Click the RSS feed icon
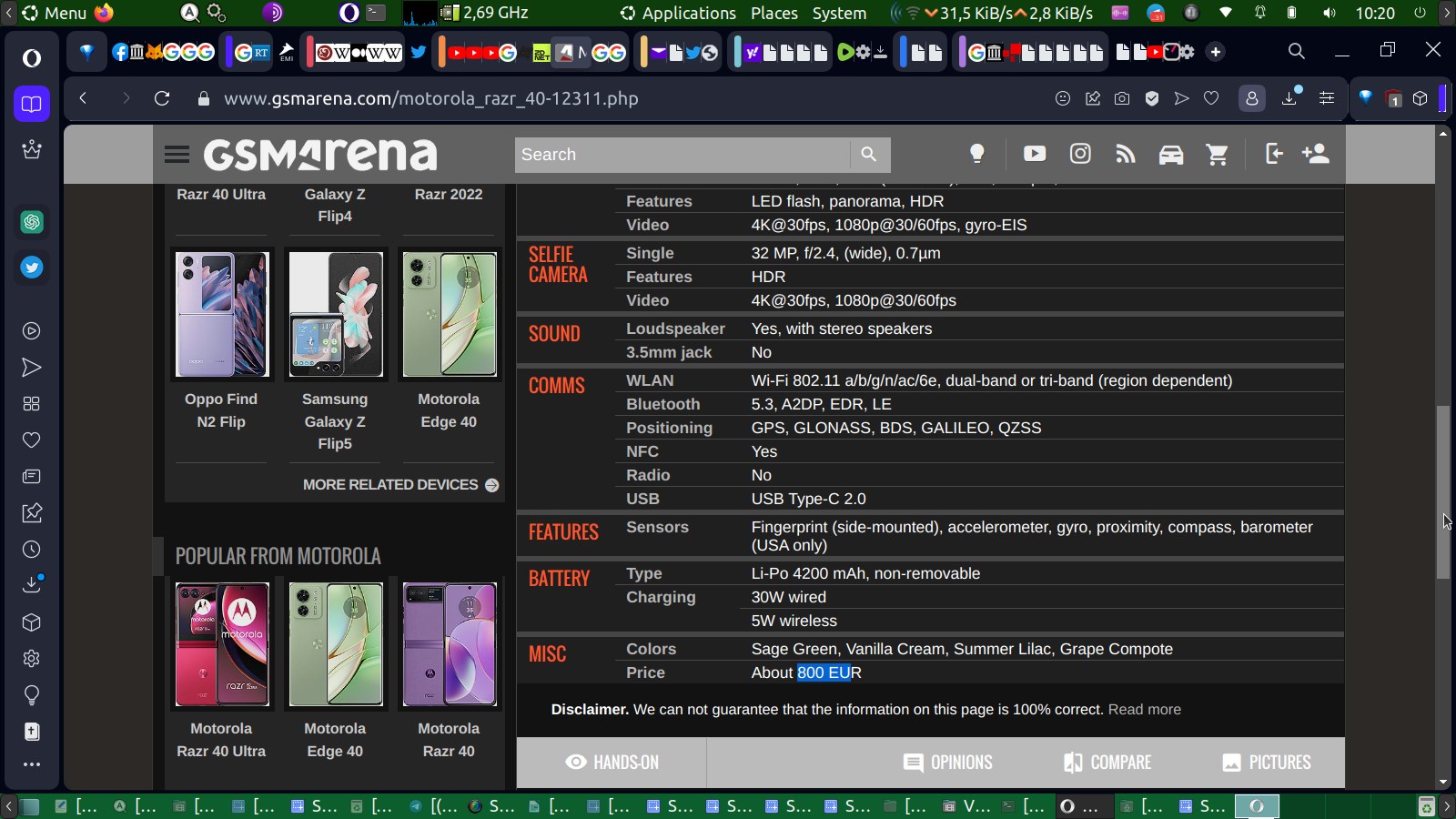This screenshot has width=1456, height=819. tap(1125, 155)
